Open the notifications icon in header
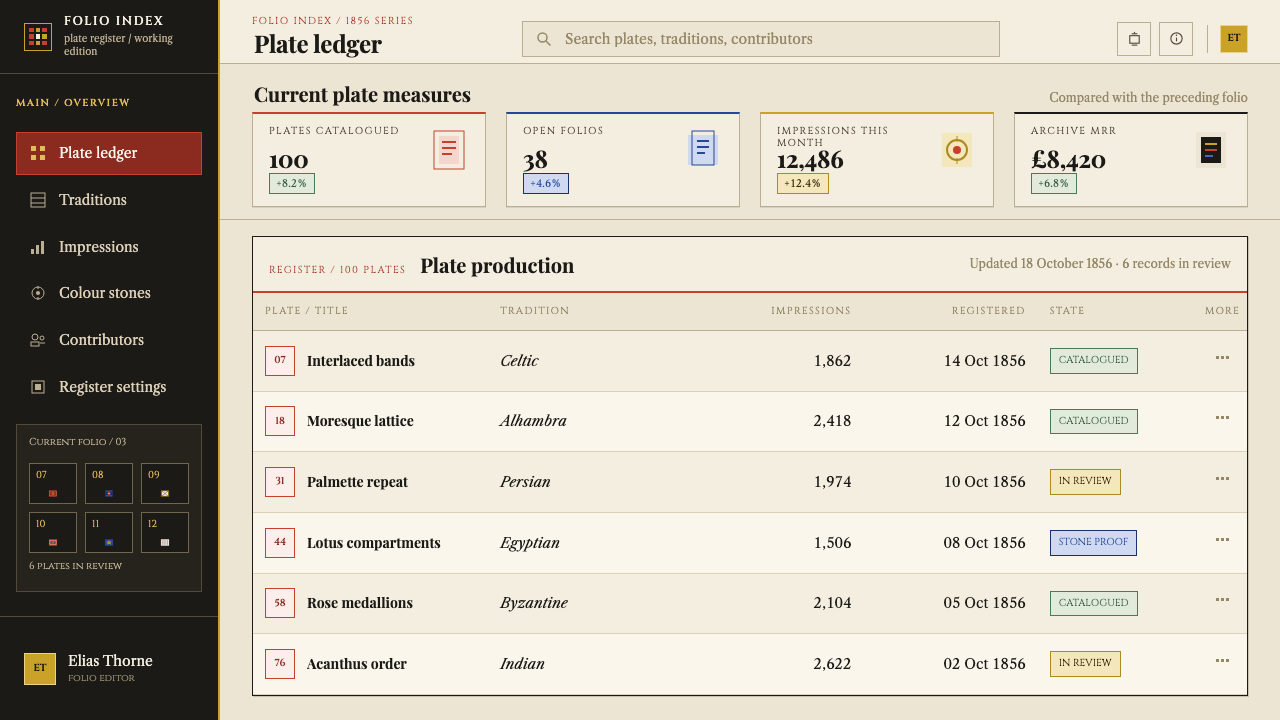This screenshot has height=720, width=1280. [1134, 39]
